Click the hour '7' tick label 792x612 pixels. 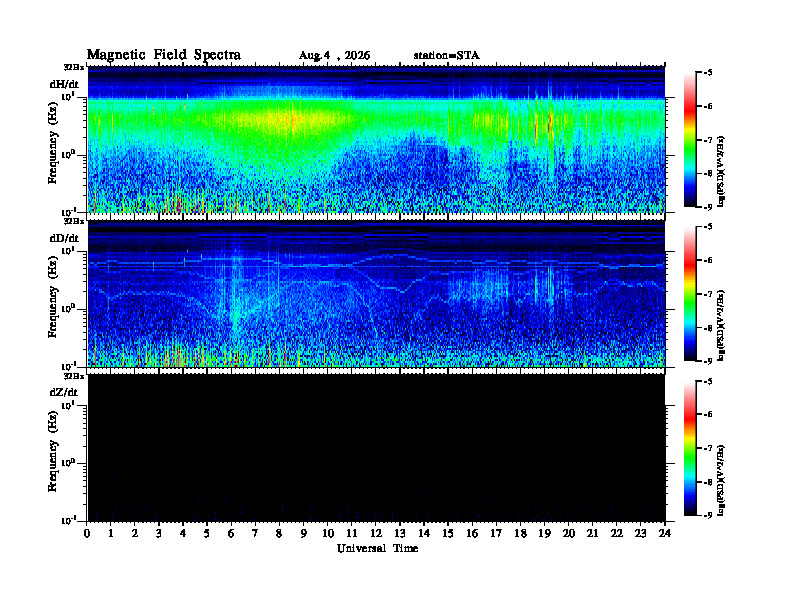coord(256,533)
